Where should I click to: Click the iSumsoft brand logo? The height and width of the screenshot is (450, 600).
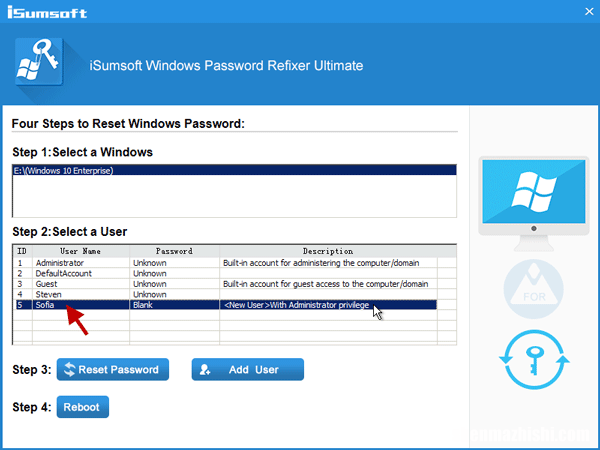[47, 13]
